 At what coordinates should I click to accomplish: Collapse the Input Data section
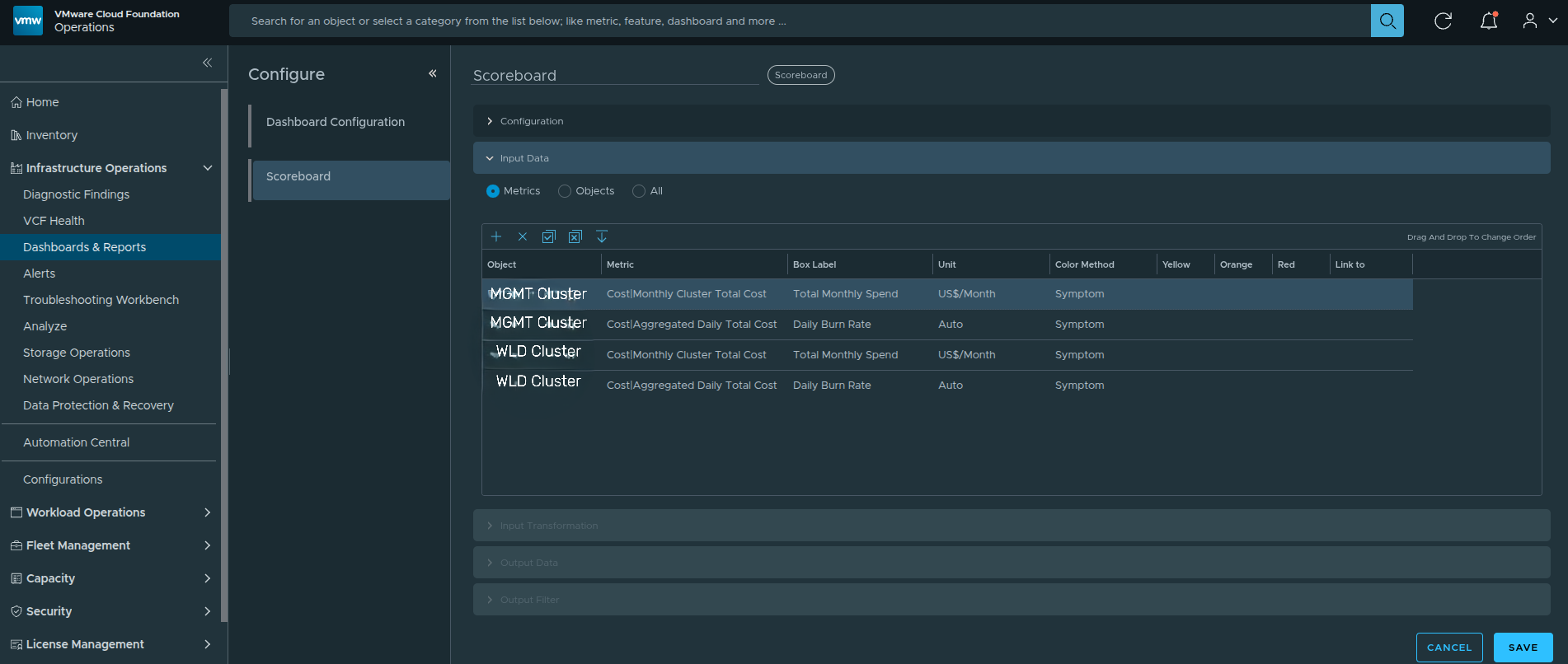(x=524, y=158)
